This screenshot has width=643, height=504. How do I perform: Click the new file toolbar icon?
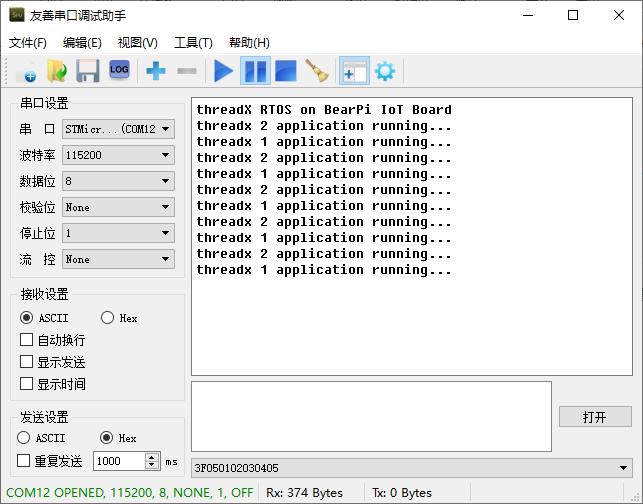26,71
